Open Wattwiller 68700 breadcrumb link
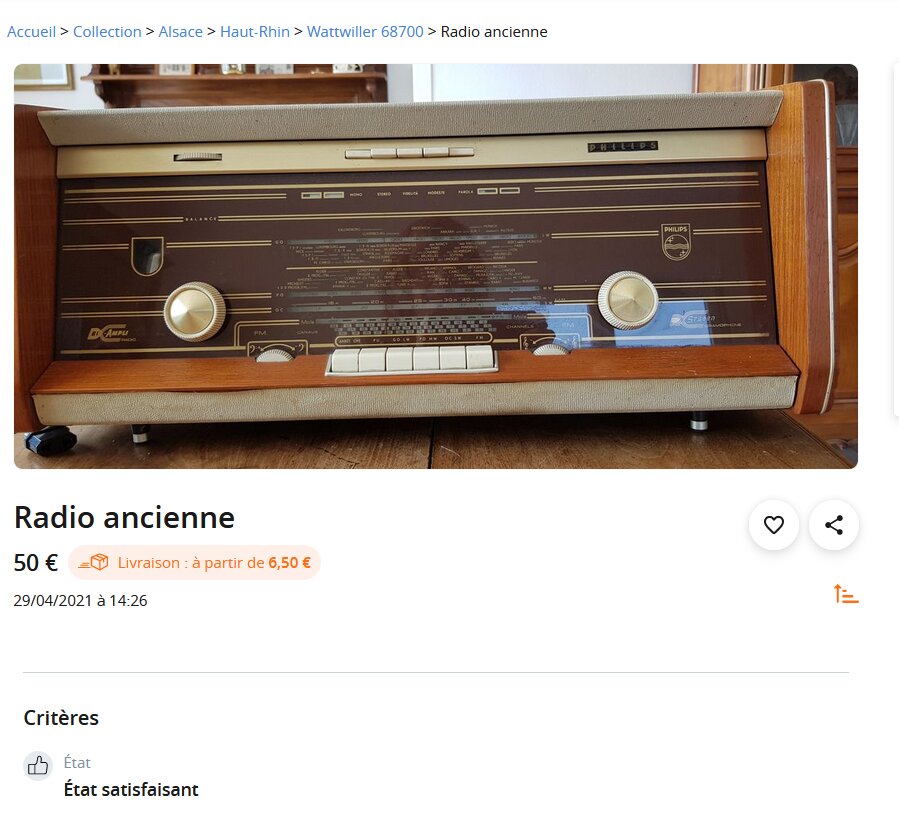 tap(365, 32)
